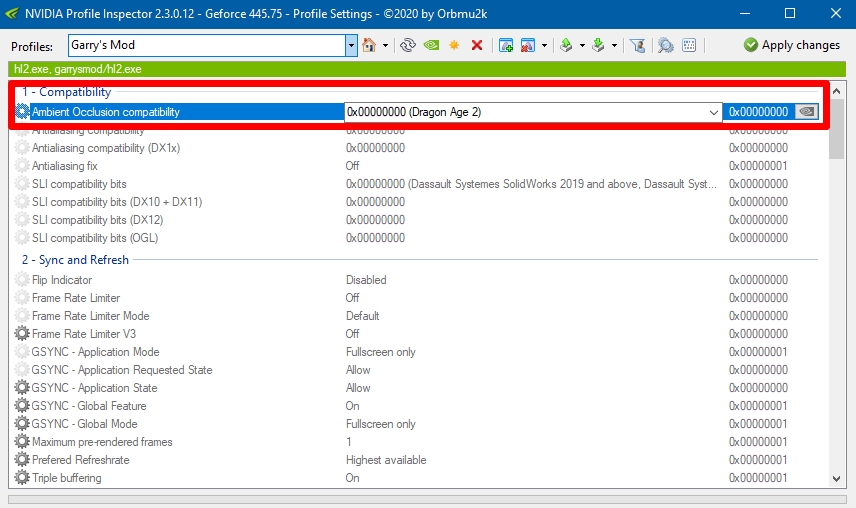The image size is (856, 508).
Task: Click the remove application from profile icon
Action: [528, 45]
